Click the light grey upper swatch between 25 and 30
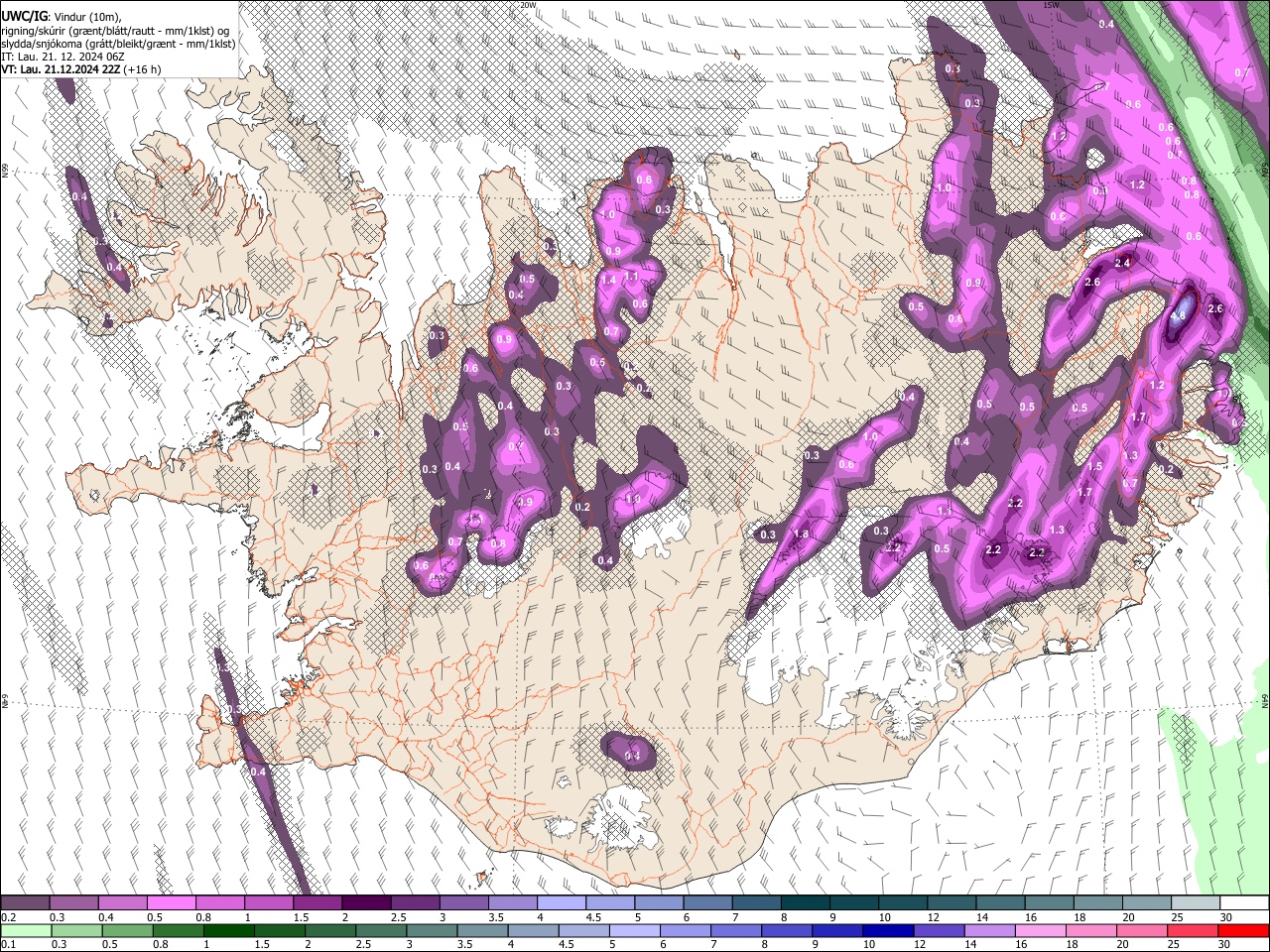This screenshot has width=1270, height=952. coord(1196,903)
